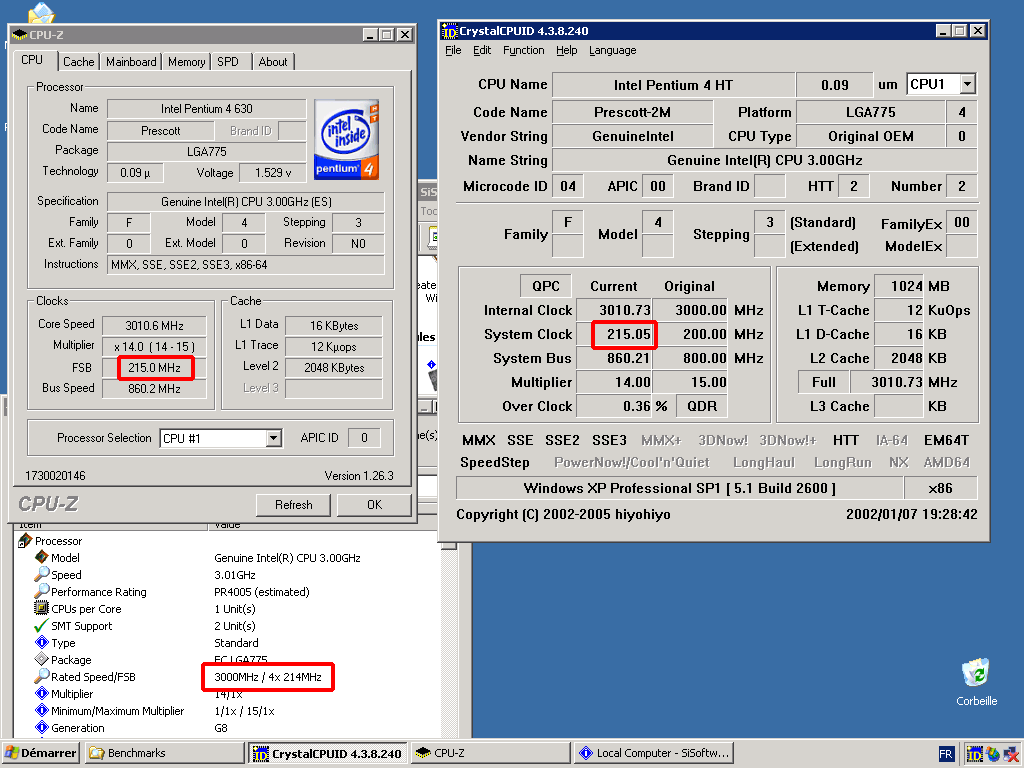Switch to CPU-Z taskbar button
1024x768 pixels.
coord(490,753)
